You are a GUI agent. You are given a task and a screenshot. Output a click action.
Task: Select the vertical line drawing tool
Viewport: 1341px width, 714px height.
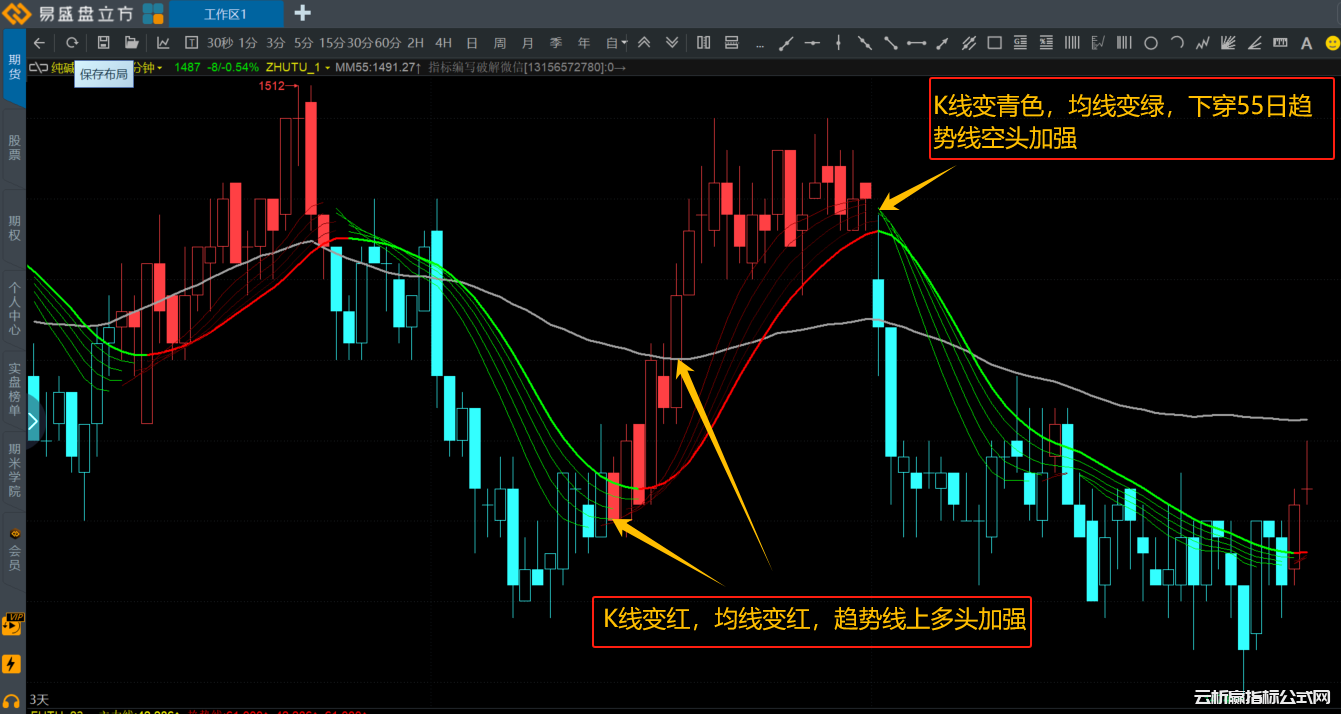[x=838, y=43]
